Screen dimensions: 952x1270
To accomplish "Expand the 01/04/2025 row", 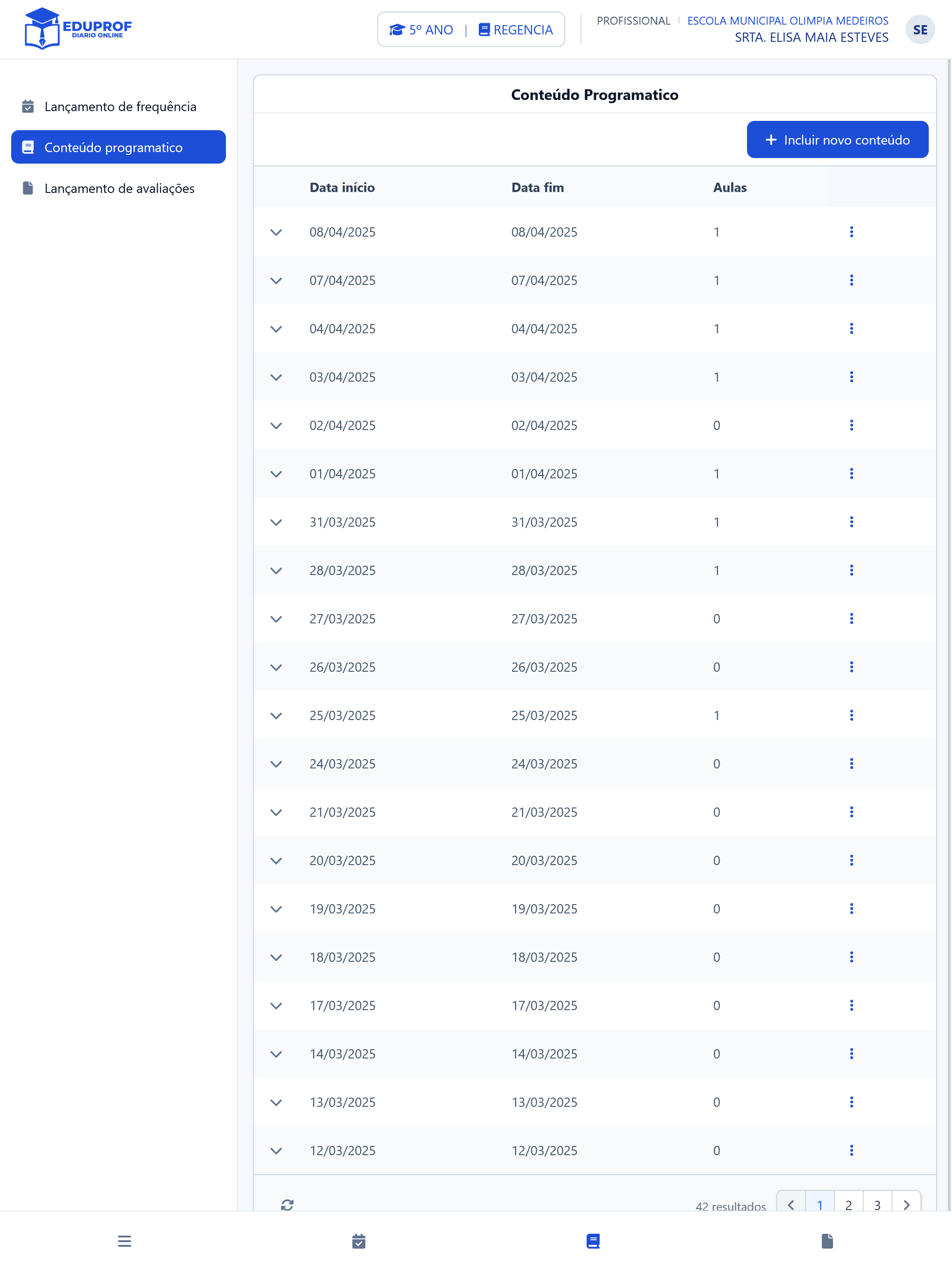I will pos(276,474).
